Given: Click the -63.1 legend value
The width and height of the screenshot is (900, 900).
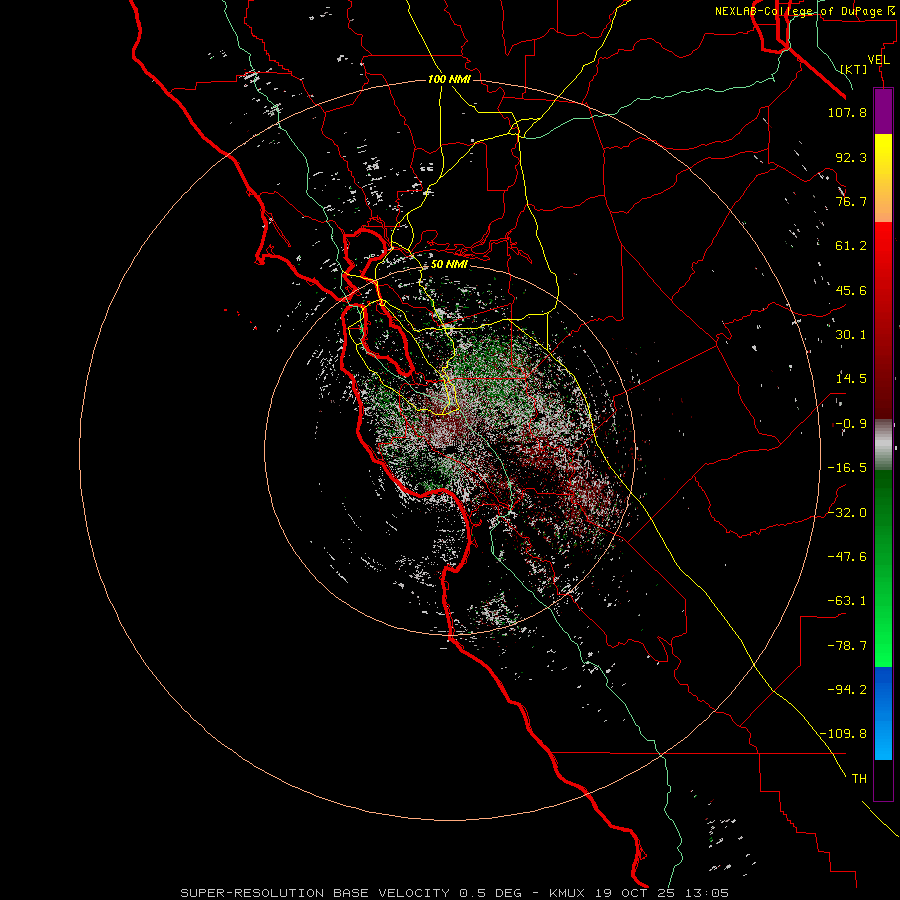Looking at the screenshot, I should 847,601.
